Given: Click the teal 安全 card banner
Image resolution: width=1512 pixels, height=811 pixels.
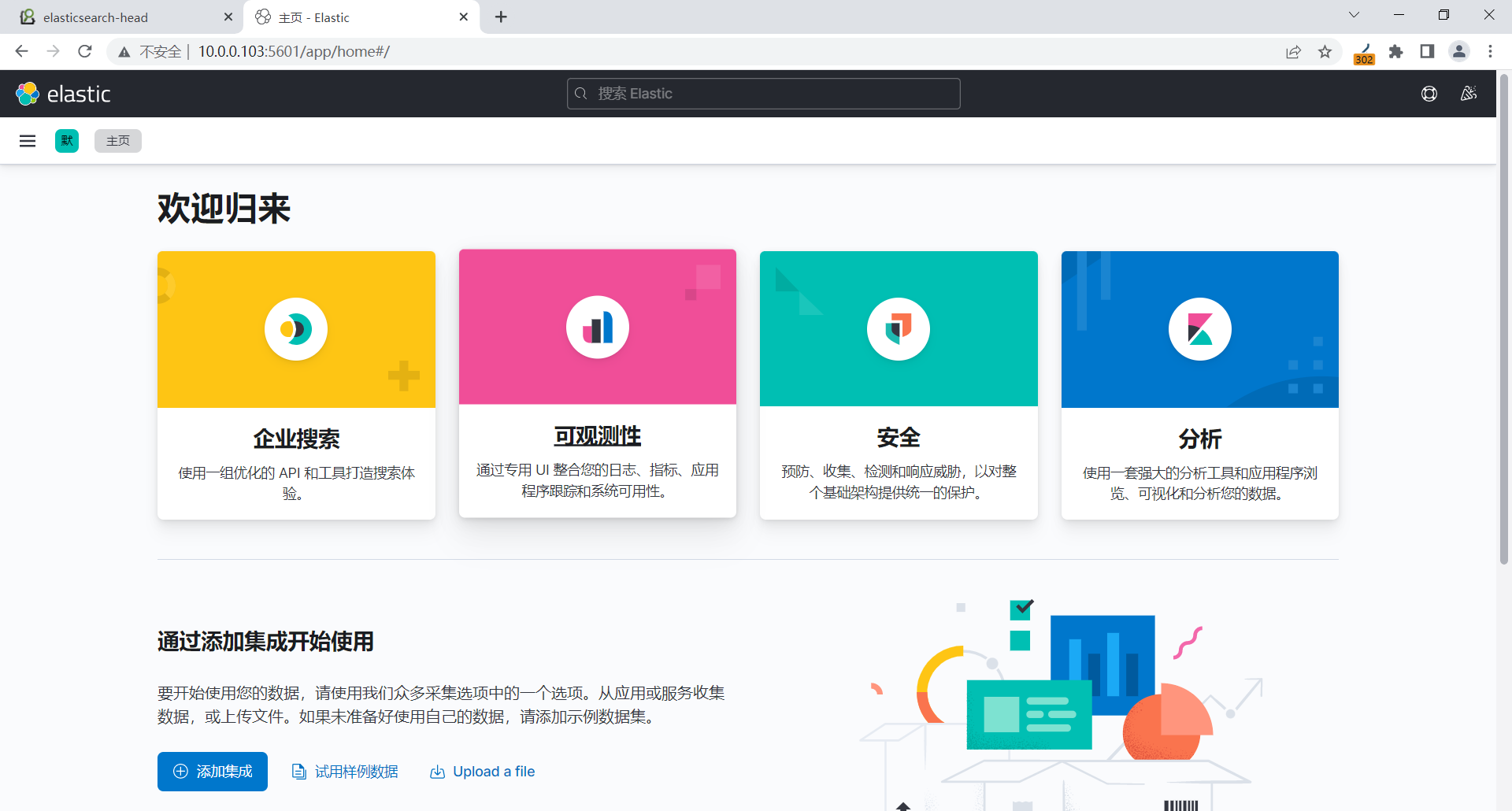Looking at the screenshot, I should (899, 329).
